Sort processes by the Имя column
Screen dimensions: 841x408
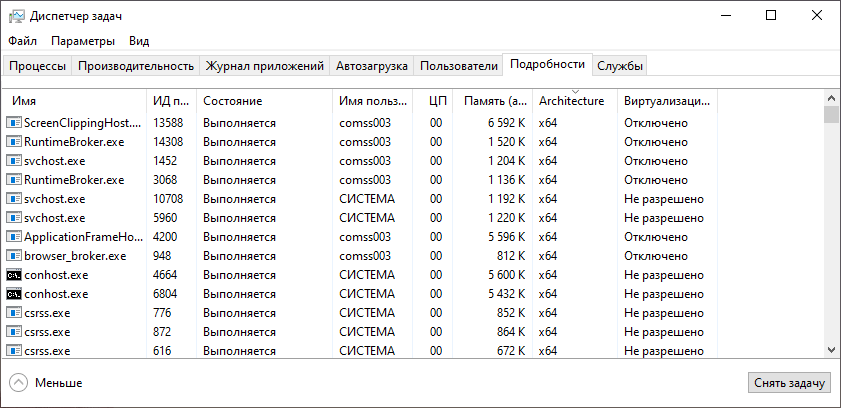(x=25, y=101)
